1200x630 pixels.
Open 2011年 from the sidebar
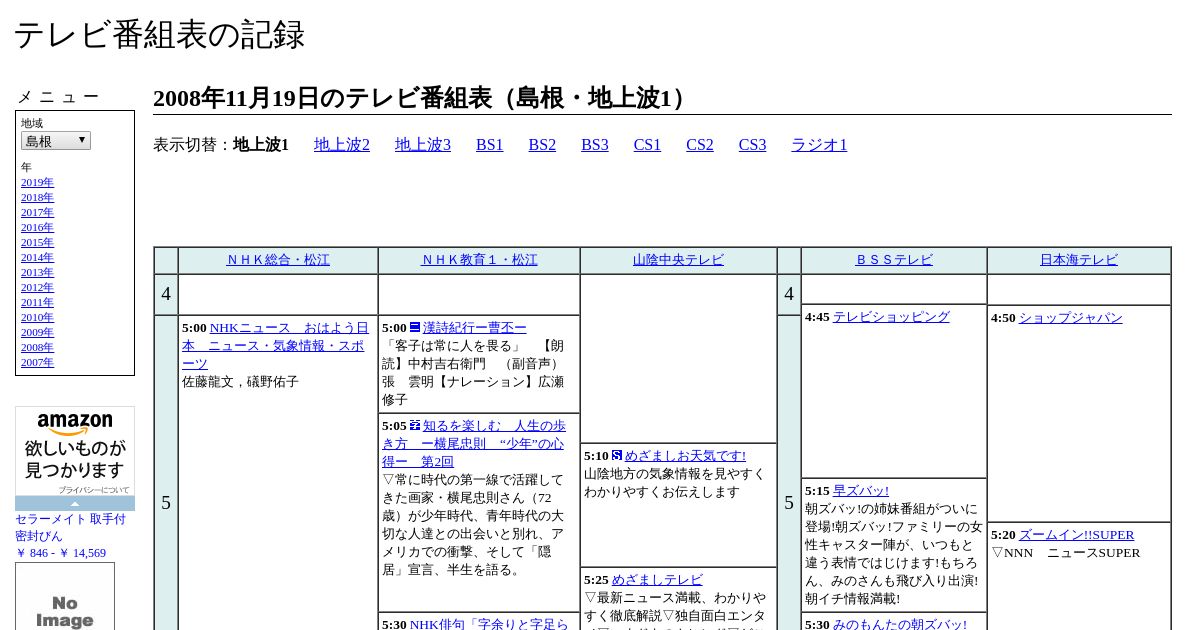(37, 302)
